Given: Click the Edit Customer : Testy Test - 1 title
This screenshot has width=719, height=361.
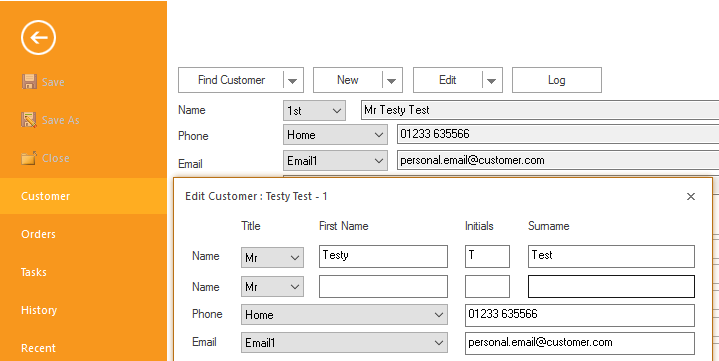Looking at the screenshot, I should [x=256, y=196].
